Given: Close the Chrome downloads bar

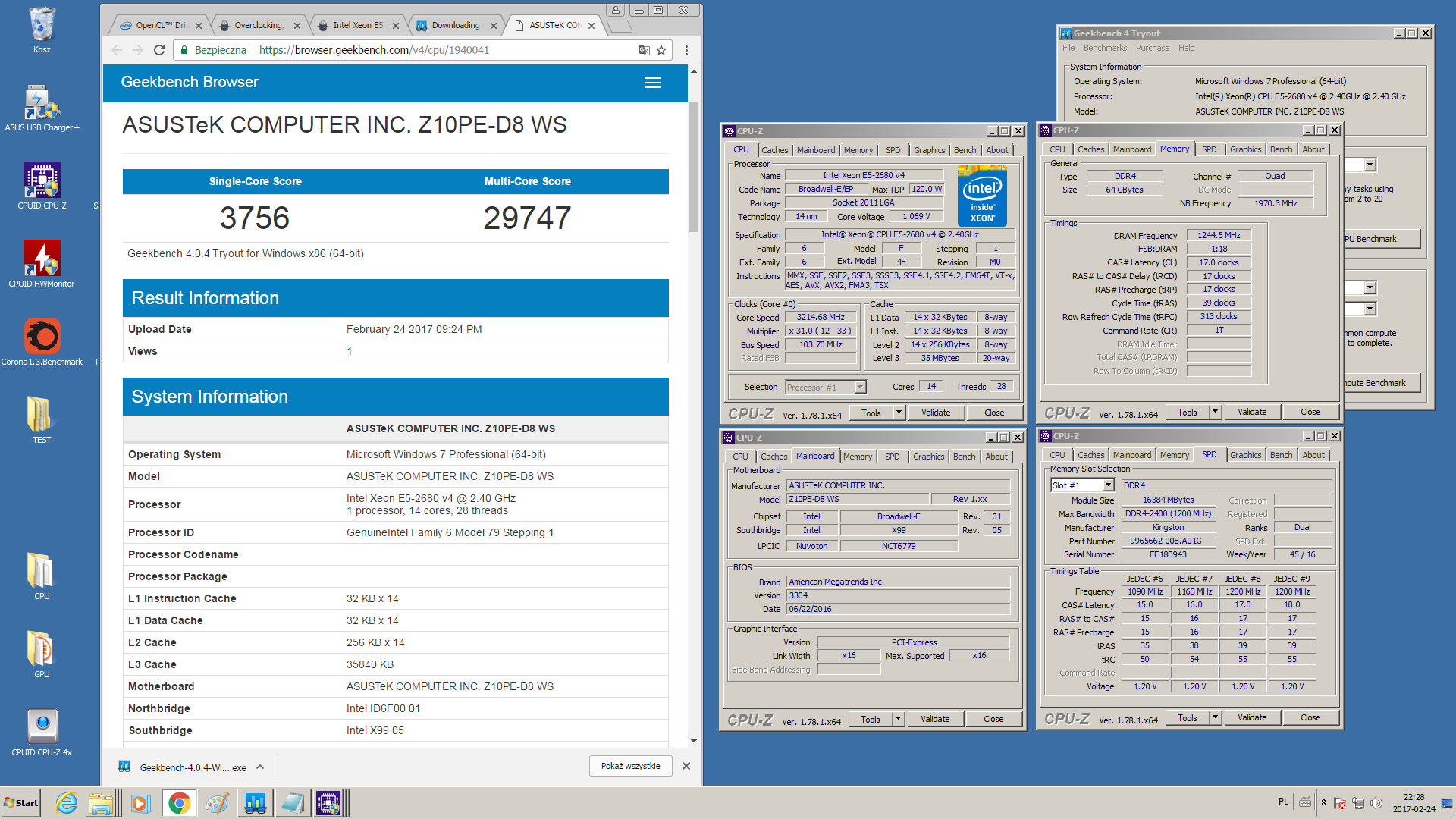Looking at the screenshot, I should click(x=686, y=766).
